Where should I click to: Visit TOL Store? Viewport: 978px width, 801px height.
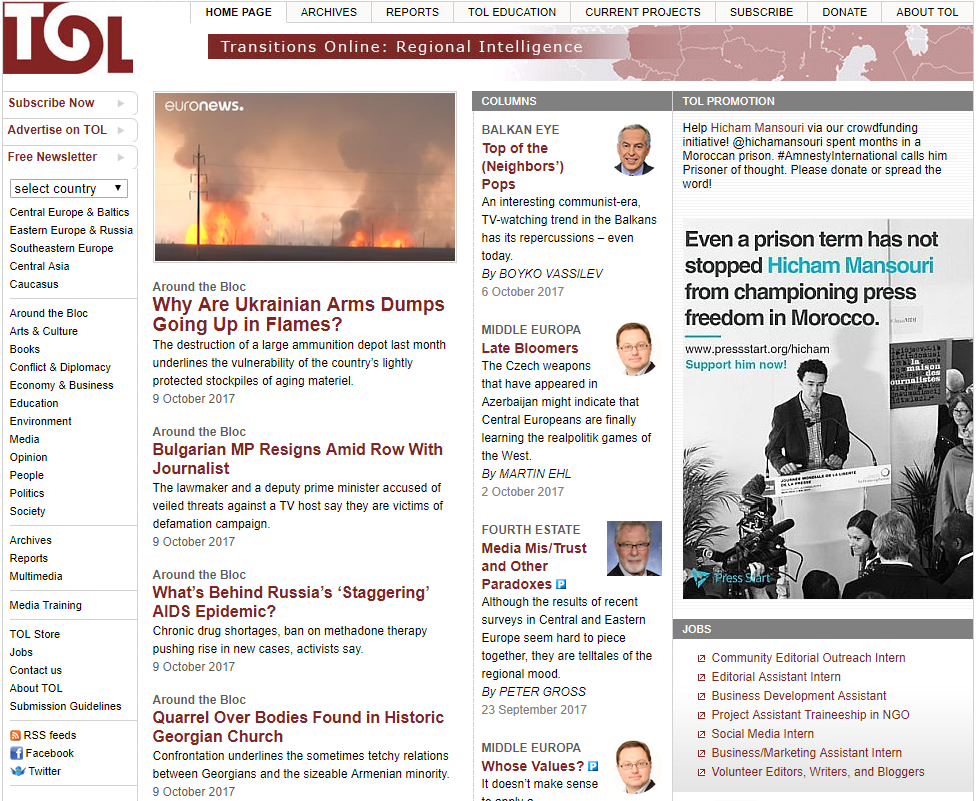pyautogui.click(x=34, y=634)
